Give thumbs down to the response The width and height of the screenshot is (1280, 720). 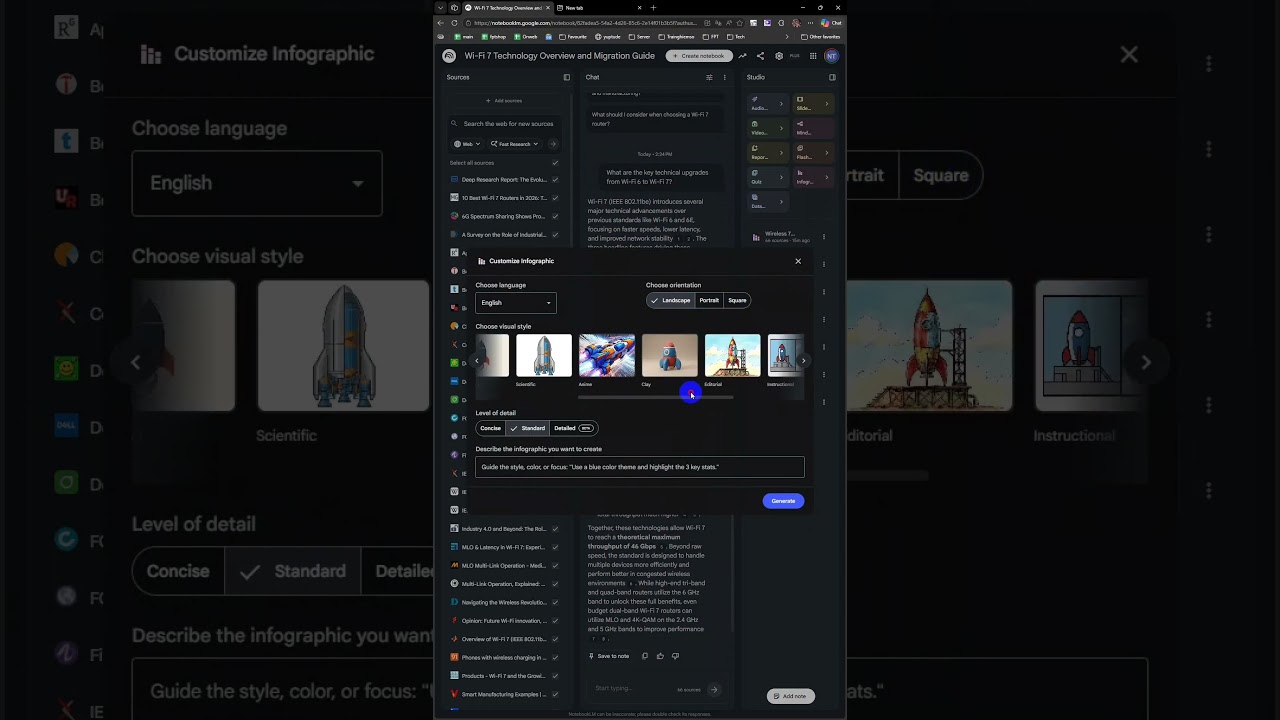click(x=675, y=656)
